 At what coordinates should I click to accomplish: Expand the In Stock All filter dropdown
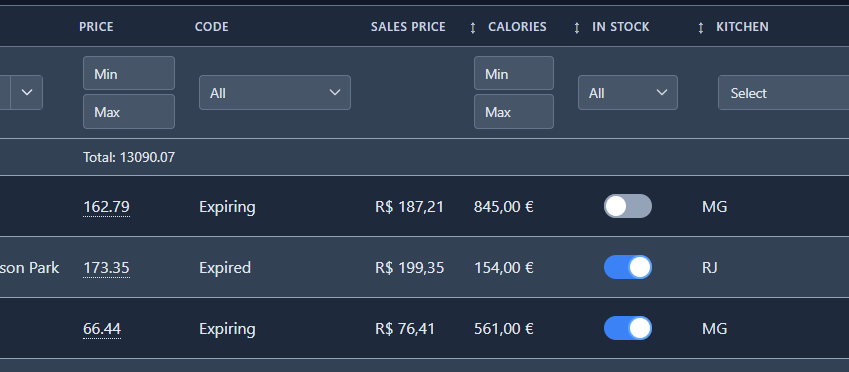[x=628, y=93]
